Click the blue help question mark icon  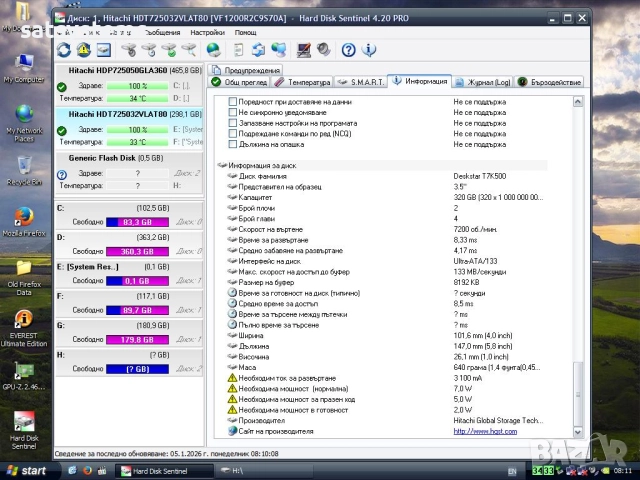pyautogui.click(x=349, y=50)
